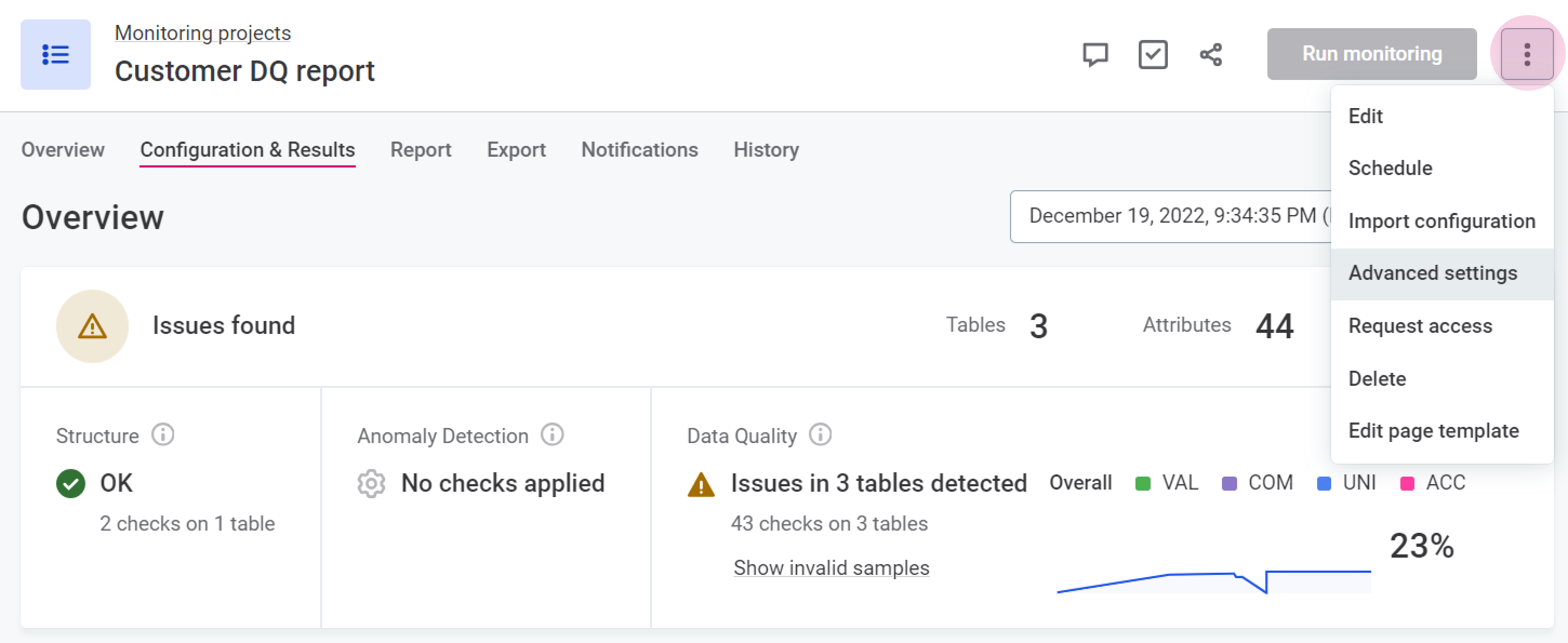This screenshot has height=643, width=1568.
Task: Open the comments speech bubble icon
Action: click(1095, 55)
